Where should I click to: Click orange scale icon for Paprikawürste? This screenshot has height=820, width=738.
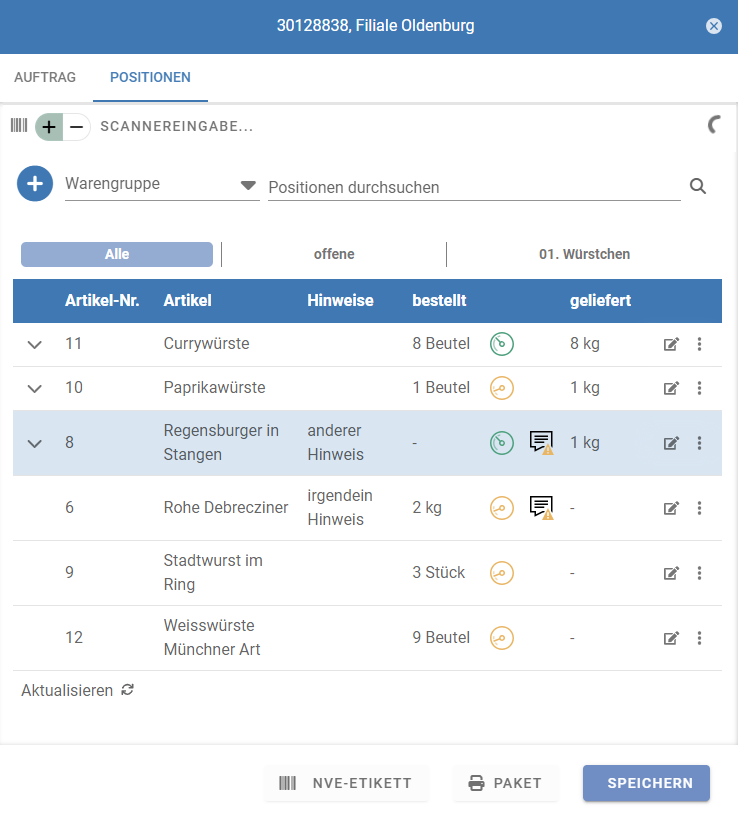click(x=502, y=388)
